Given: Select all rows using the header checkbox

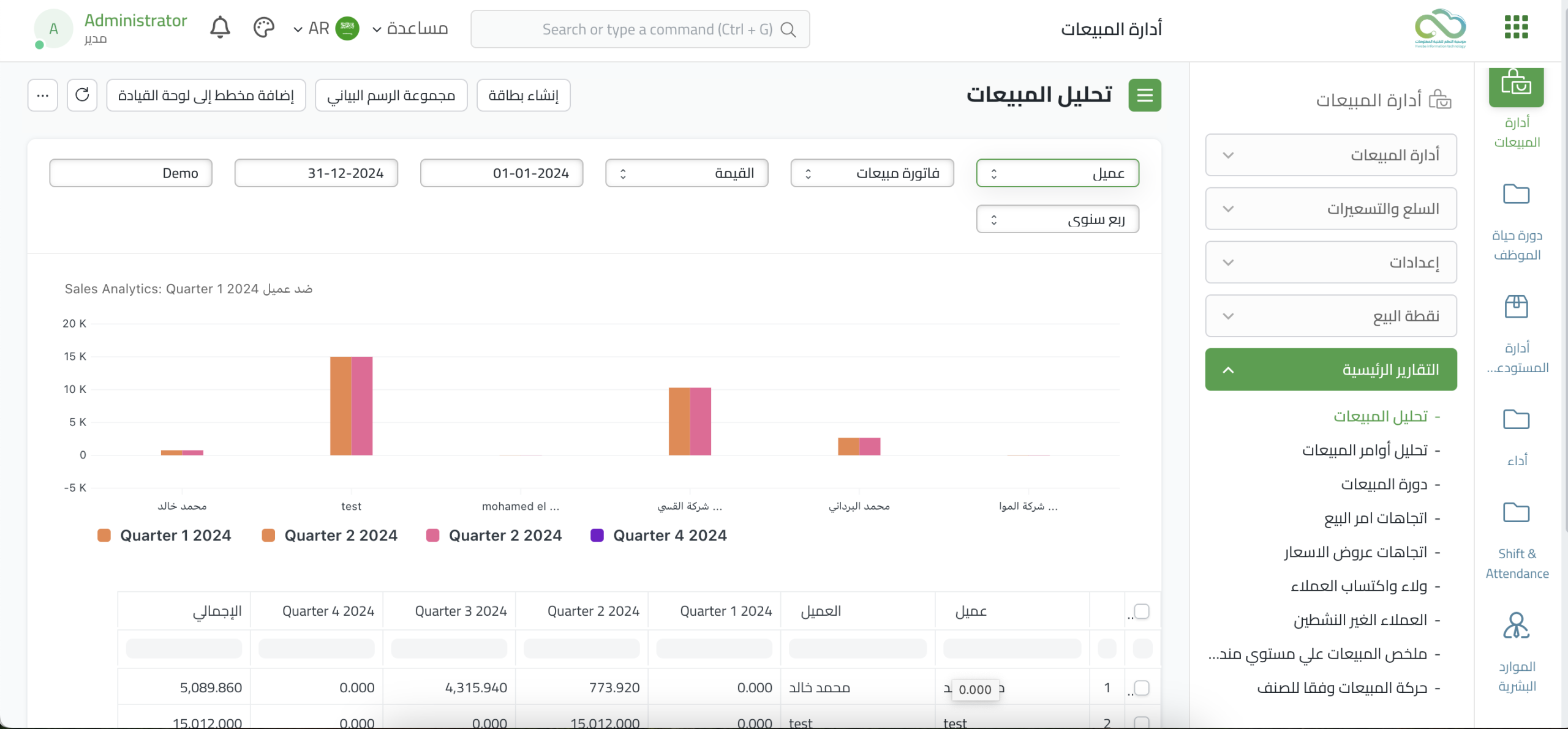Looking at the screenshot, I should coord(1141,610).
